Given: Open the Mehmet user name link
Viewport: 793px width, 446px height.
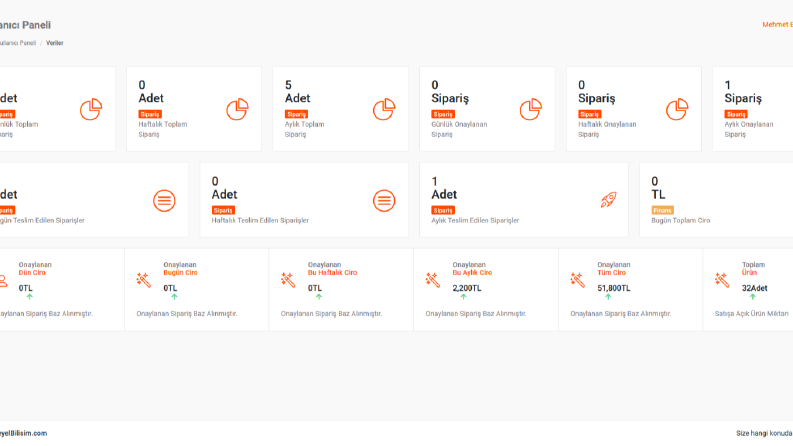Looking at the screenshot, I should pos(777,24).
